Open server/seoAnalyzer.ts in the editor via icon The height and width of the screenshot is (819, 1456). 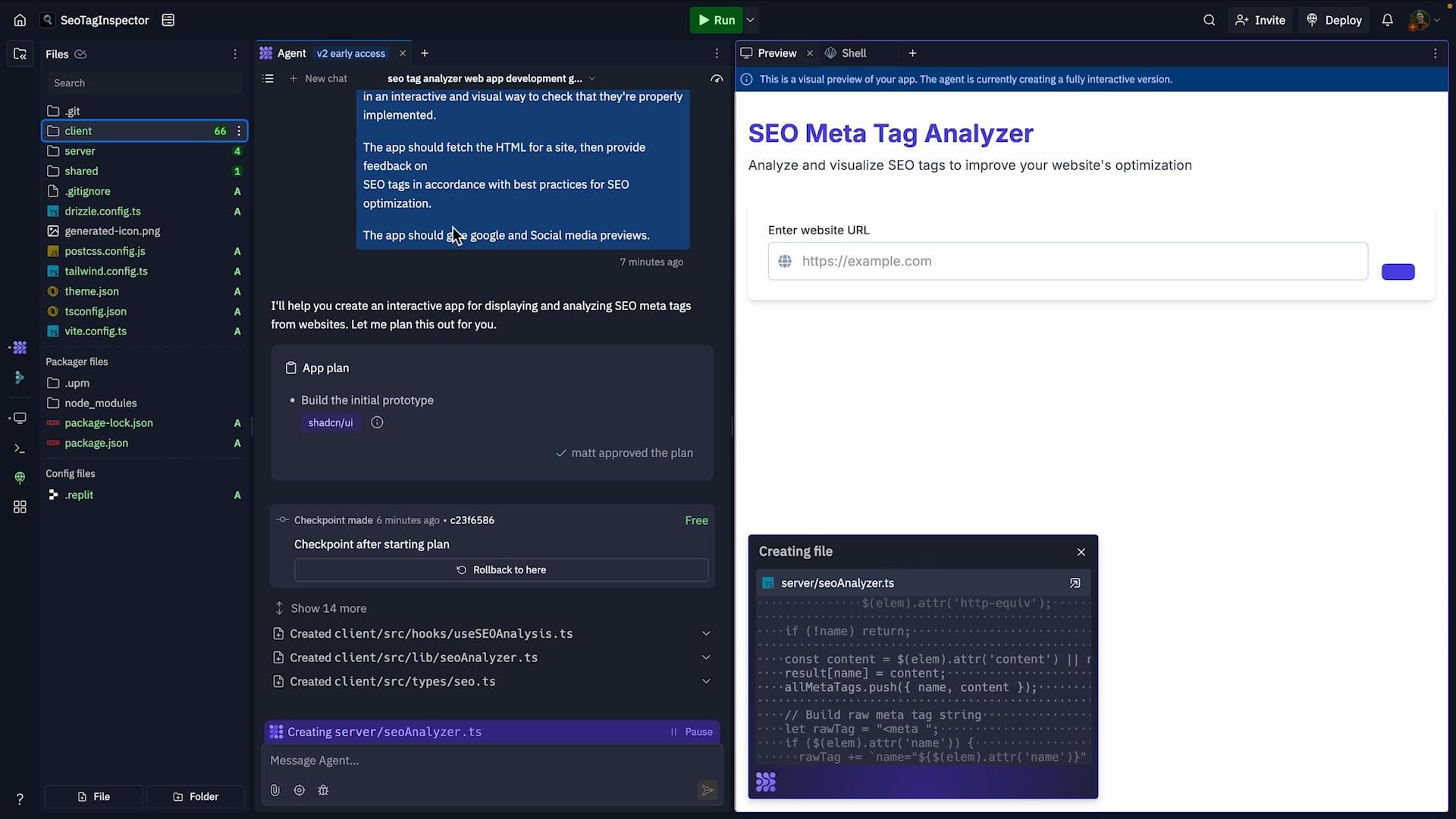coord(1075,583)
